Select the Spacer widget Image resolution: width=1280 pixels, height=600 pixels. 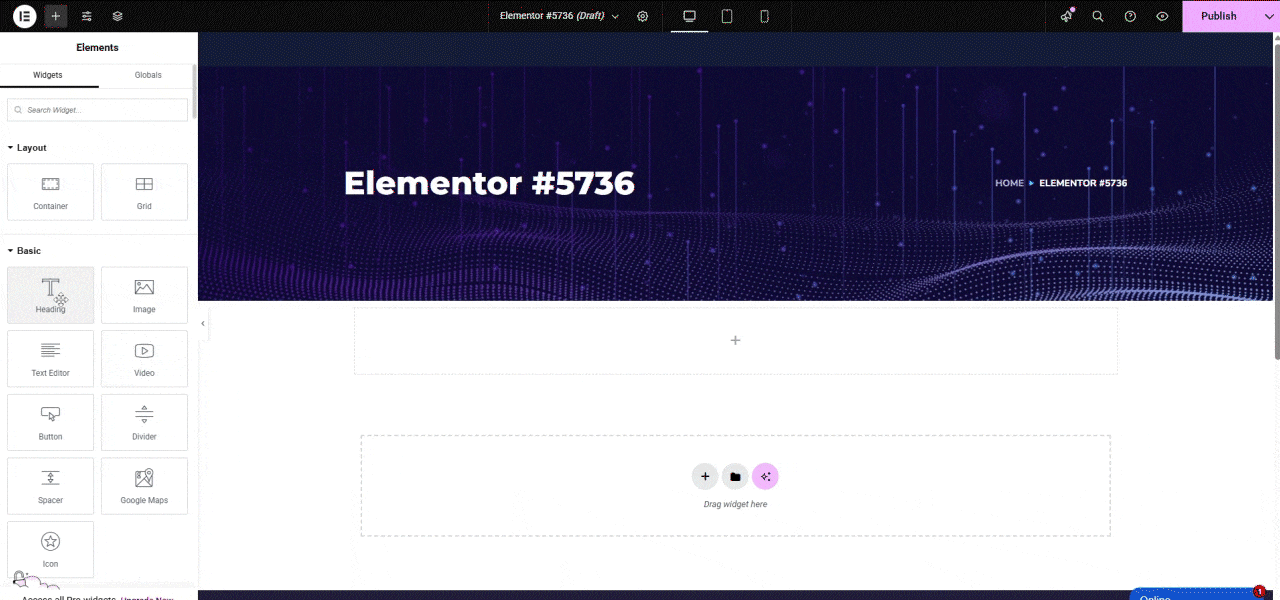pyautogui.click(x=50, y=486)
